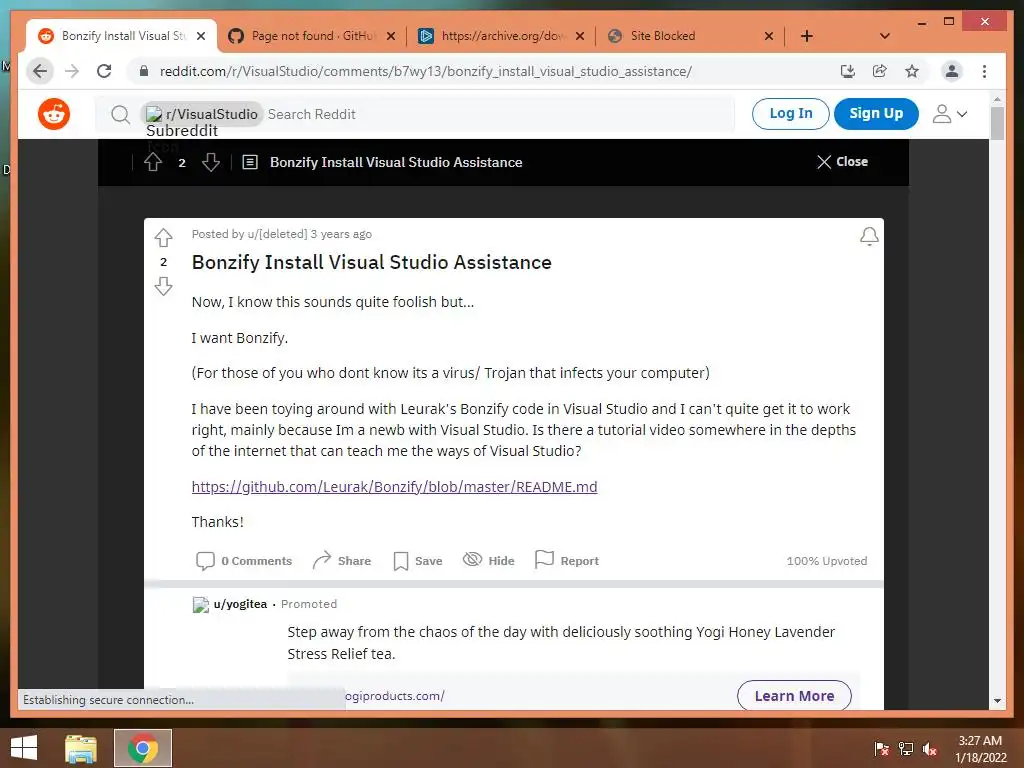Click the share this page icon

[x=880, y=71]
